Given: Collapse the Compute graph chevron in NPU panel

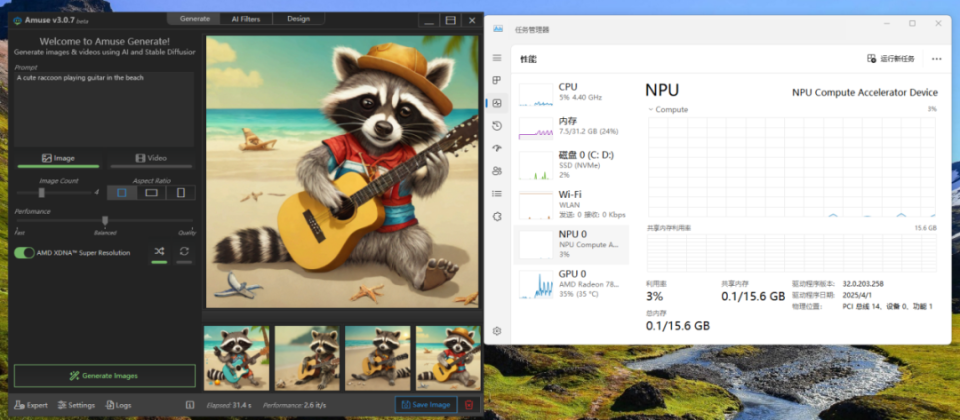Looking at the screenshot, I should coord(650,110).
